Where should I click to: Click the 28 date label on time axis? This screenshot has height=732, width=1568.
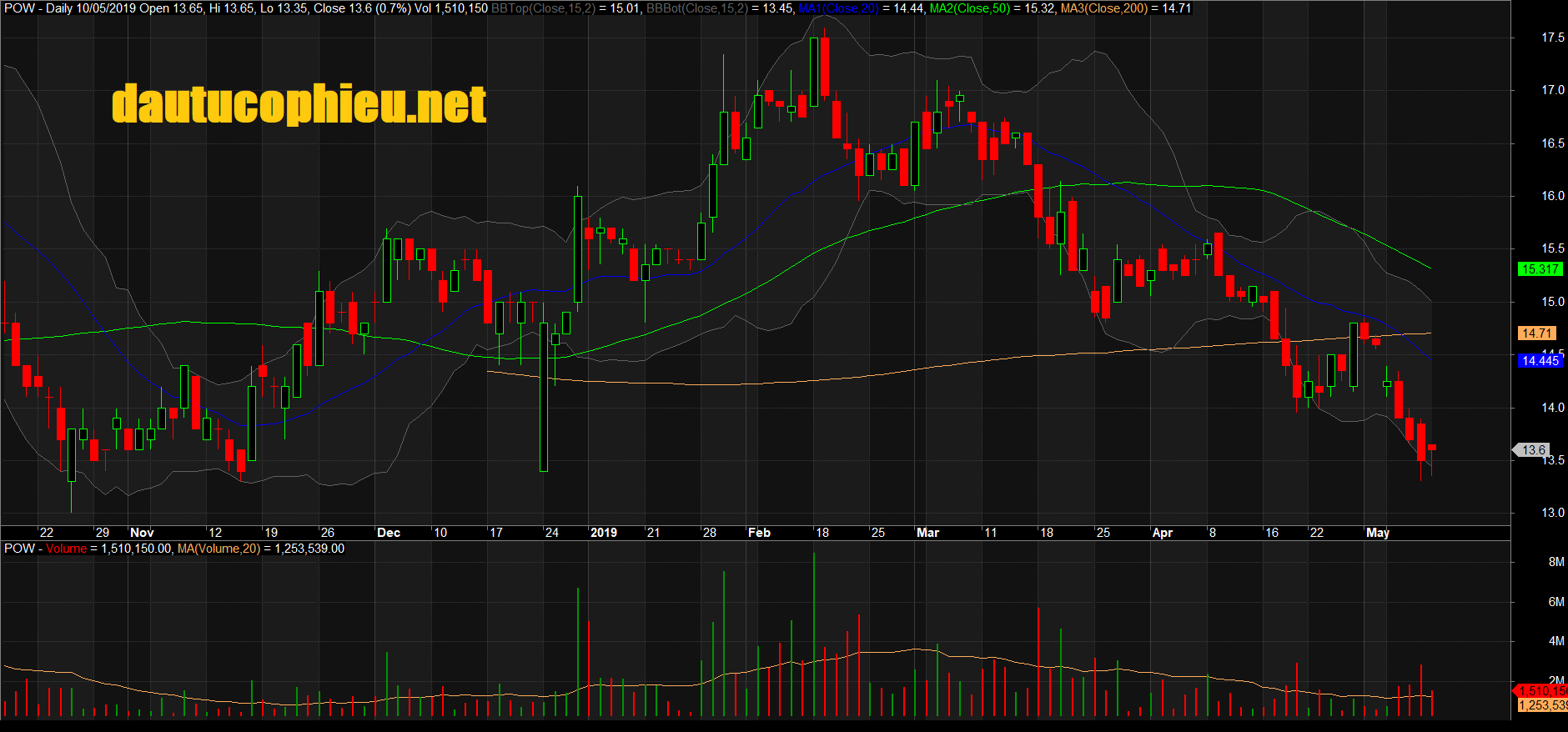(710, 533)
